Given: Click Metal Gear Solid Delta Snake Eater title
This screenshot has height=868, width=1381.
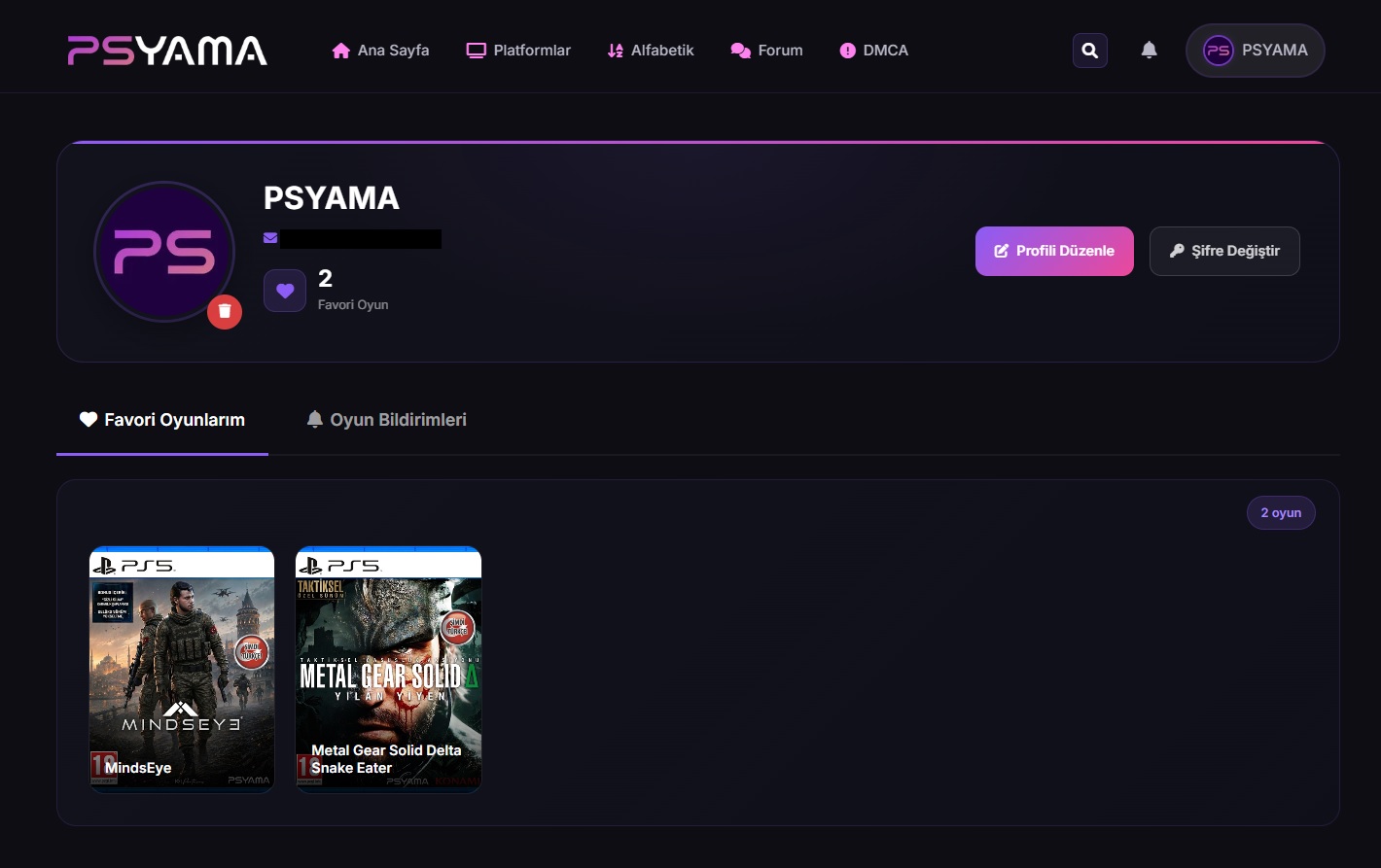Looking at the screenshot, I should coord(386,759).
